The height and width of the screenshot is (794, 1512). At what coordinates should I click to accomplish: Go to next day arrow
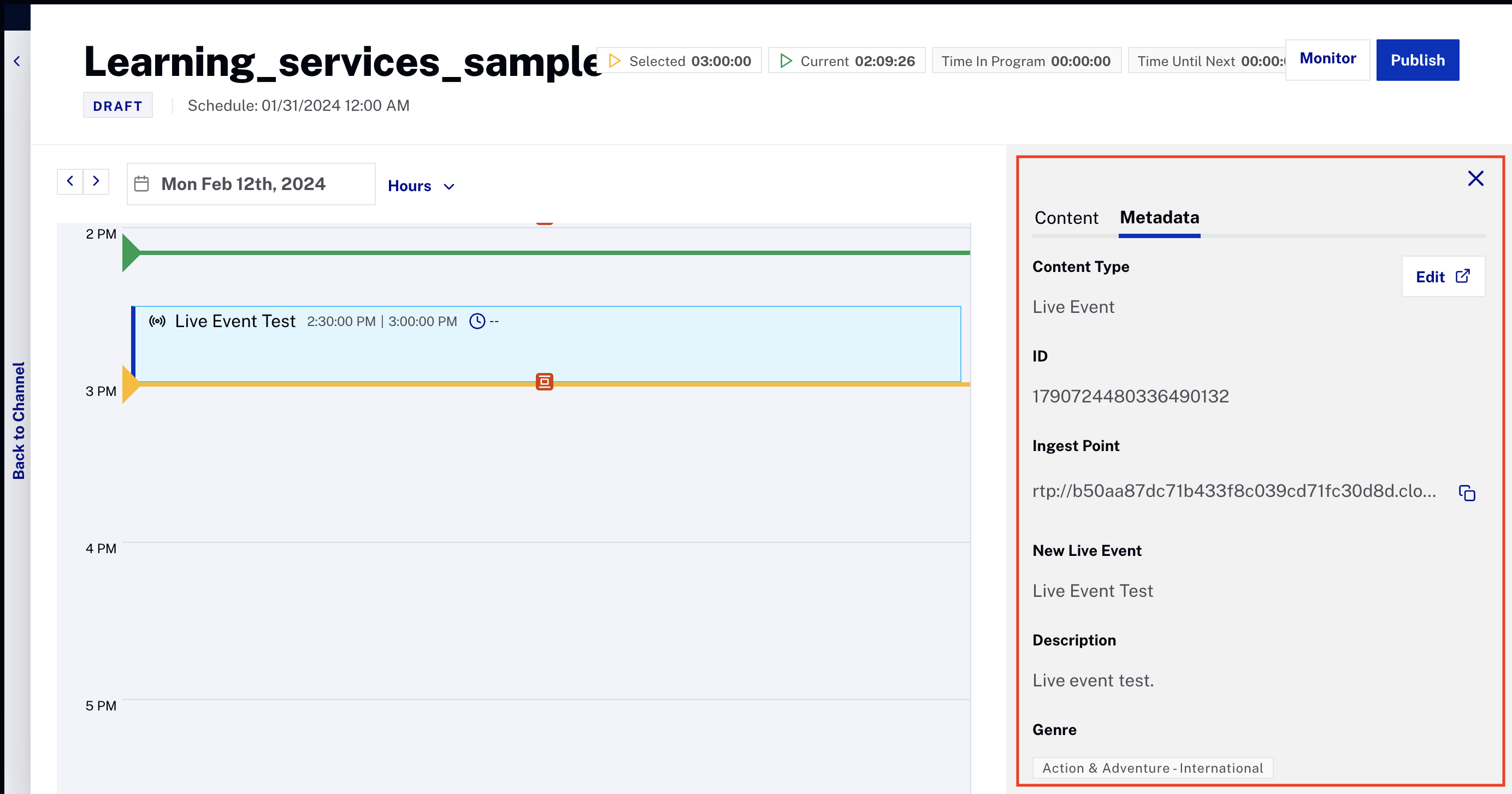(x=96, y=181)
